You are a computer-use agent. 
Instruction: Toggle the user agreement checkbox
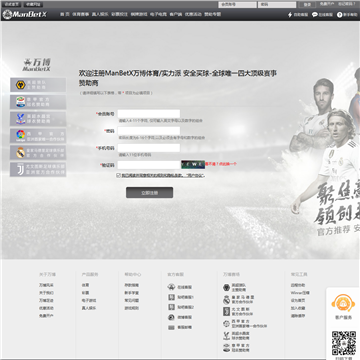click(x=118, y=175)
